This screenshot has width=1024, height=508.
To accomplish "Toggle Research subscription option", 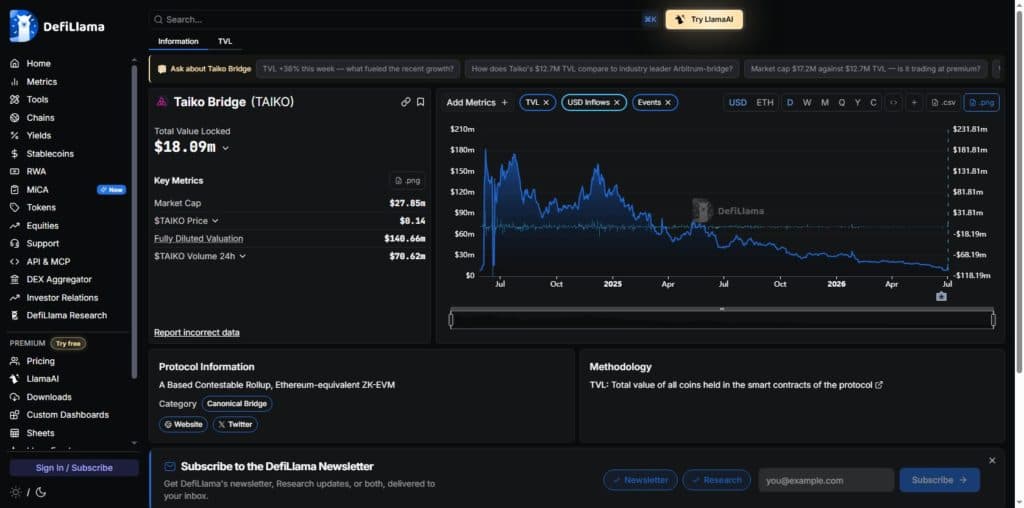I will point(716,480).
